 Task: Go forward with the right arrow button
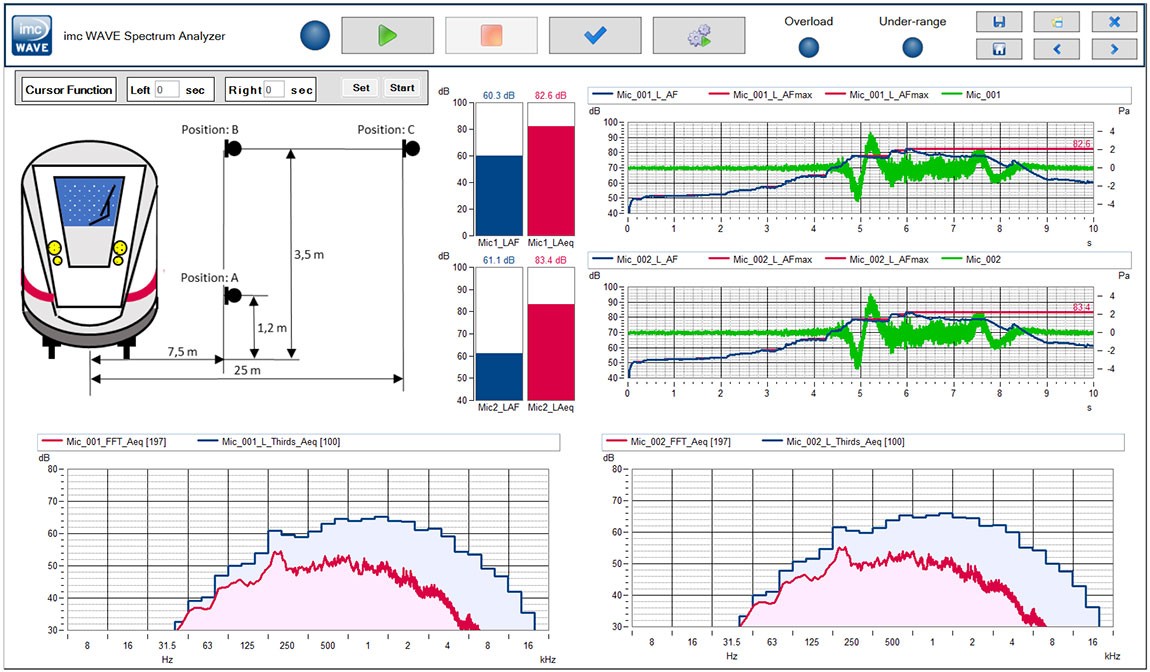click(x=1114, y=49)
